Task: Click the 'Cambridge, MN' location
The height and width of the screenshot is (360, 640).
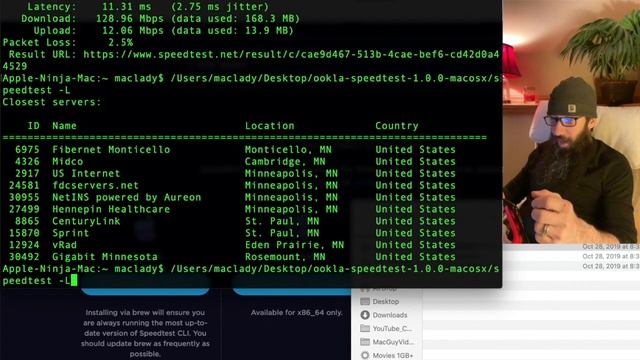Action: [285, 162]
